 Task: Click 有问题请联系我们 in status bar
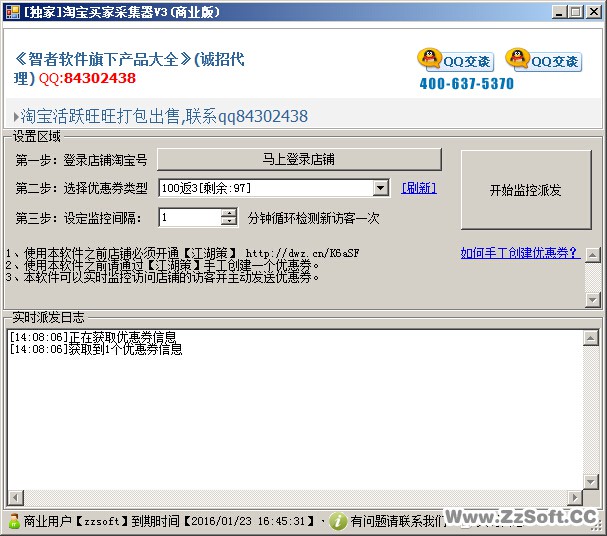point(399,521)
